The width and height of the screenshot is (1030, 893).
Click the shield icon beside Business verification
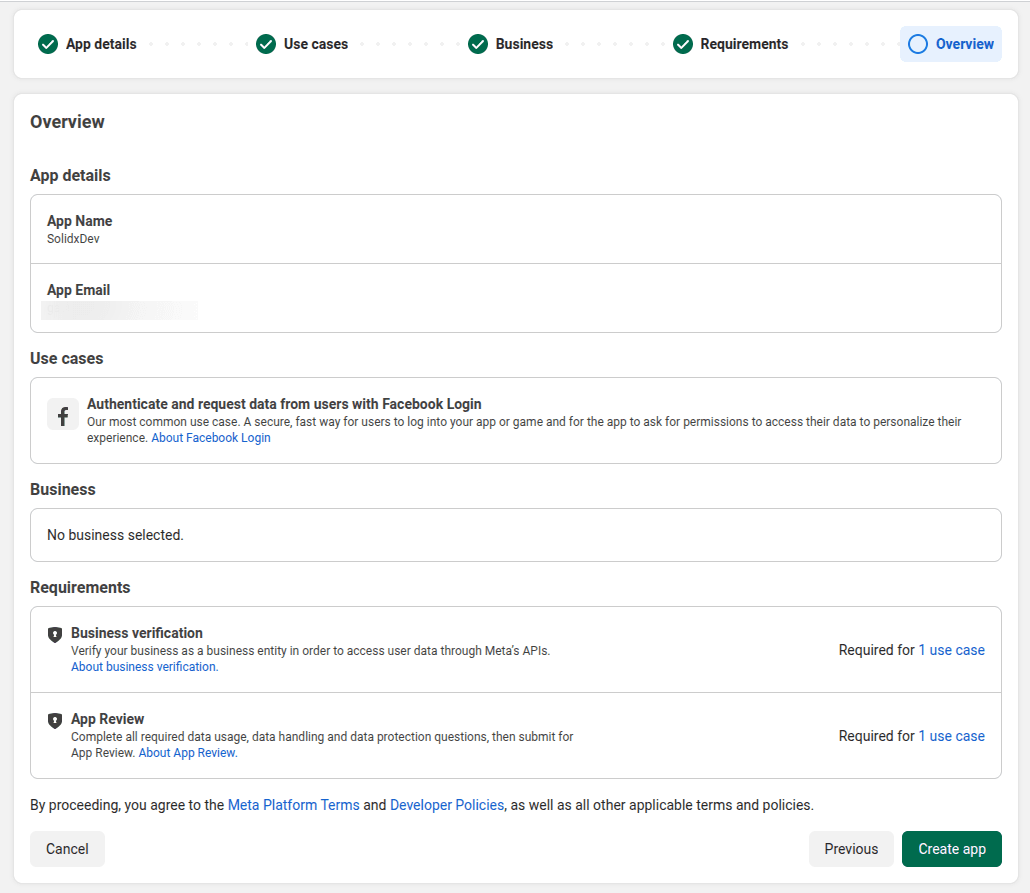point(55,634)
